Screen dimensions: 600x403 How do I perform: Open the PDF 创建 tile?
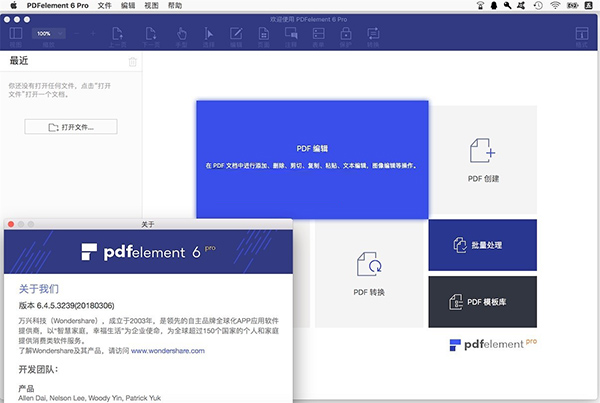(483, 160)
